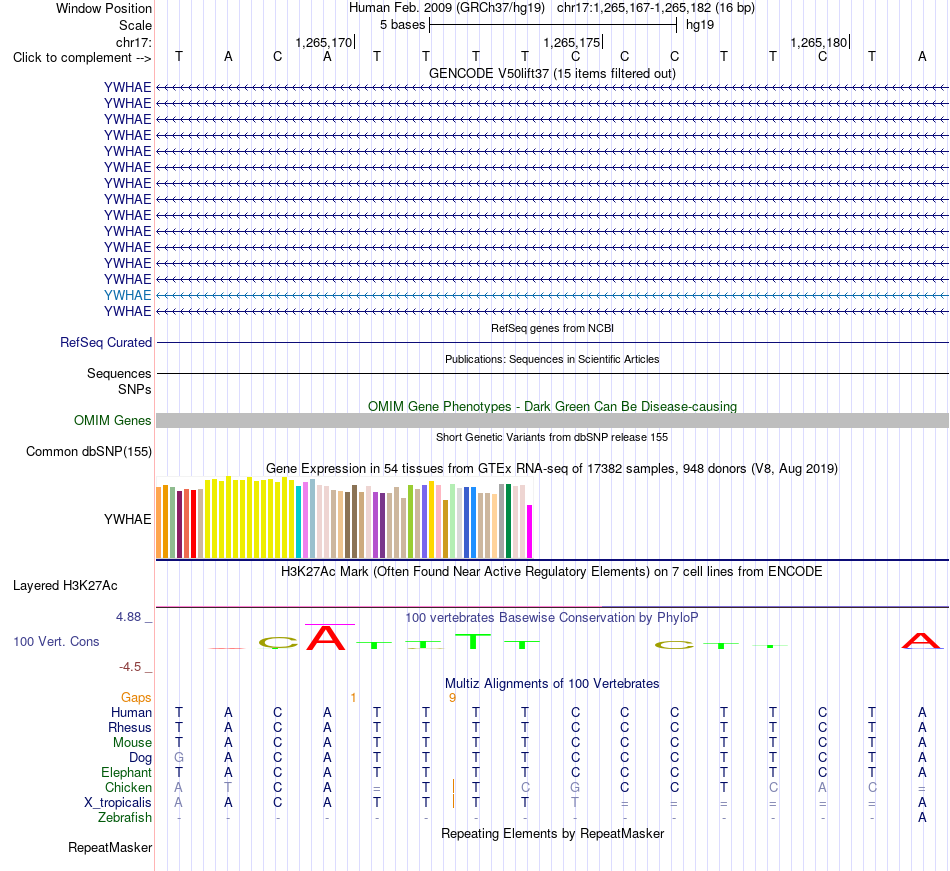Image resolution: width=950 pixels, height=871 pixels.
Task: Click the 4.88 PhyloP upper value
Action: pos(128,617)
